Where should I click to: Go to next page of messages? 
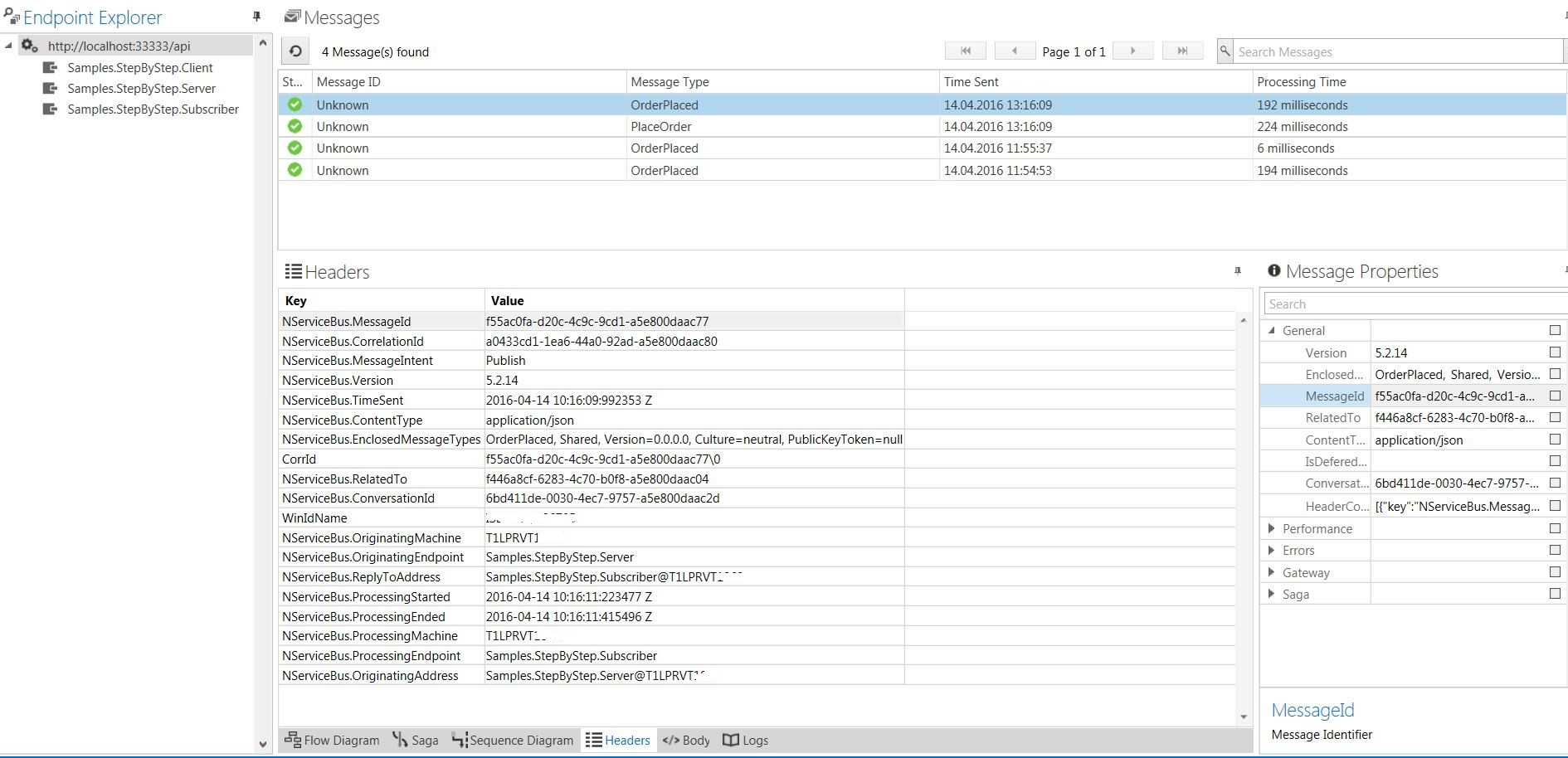pos(1133,51)
